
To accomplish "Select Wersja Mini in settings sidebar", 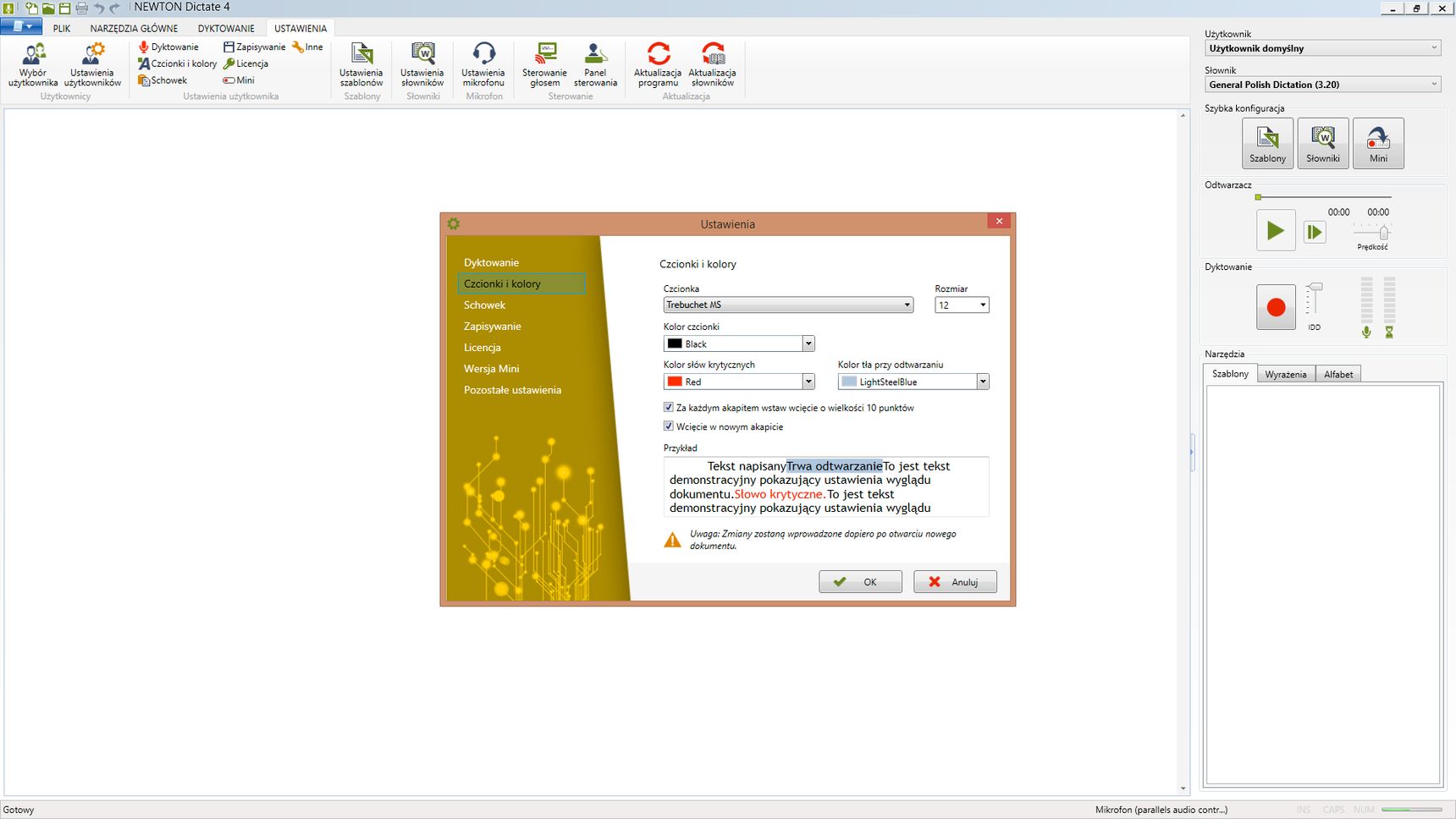I will pos(491,368).
